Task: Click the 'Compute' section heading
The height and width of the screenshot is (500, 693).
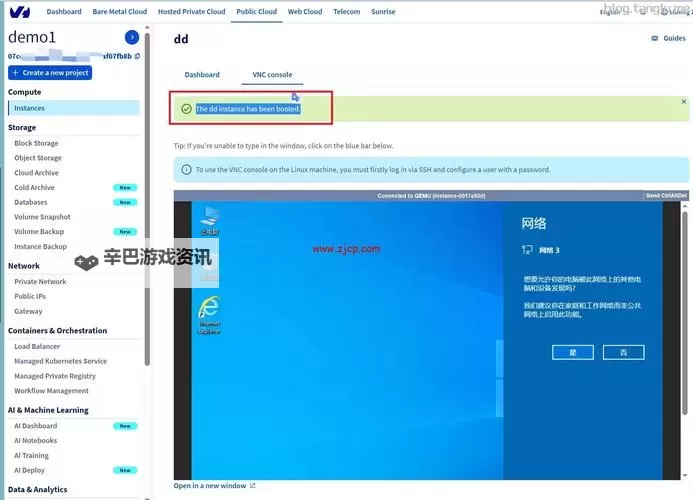Action: tap(25, 92)
